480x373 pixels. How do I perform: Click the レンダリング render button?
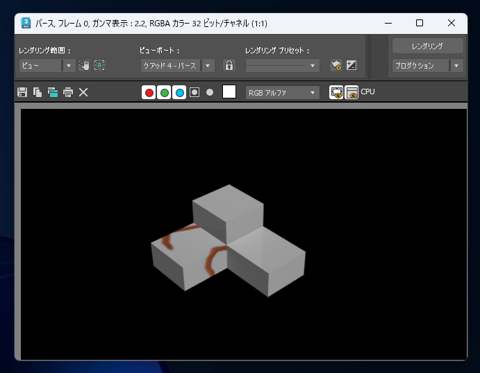click(x=427, y=46)
